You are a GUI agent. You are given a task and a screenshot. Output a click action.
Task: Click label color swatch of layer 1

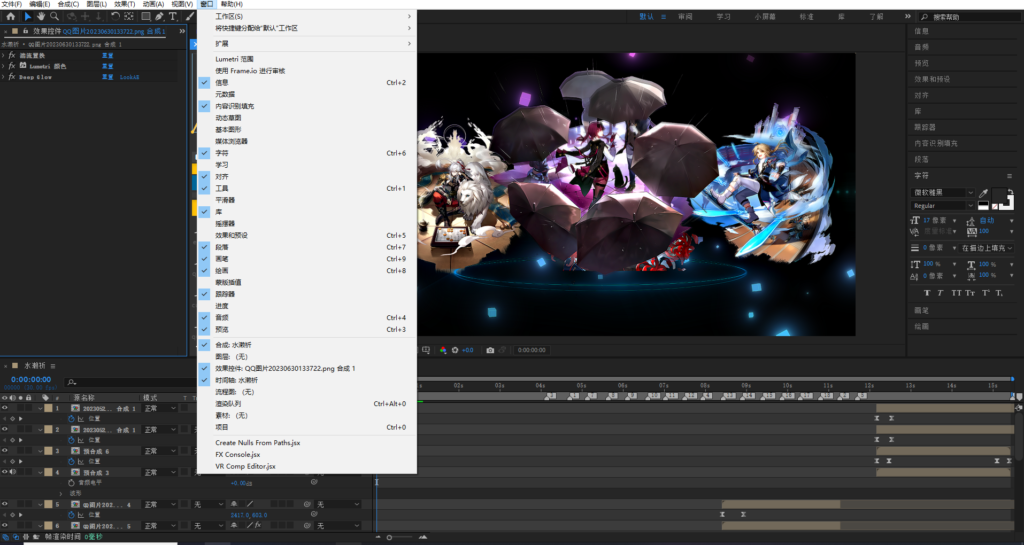(48, 409)
